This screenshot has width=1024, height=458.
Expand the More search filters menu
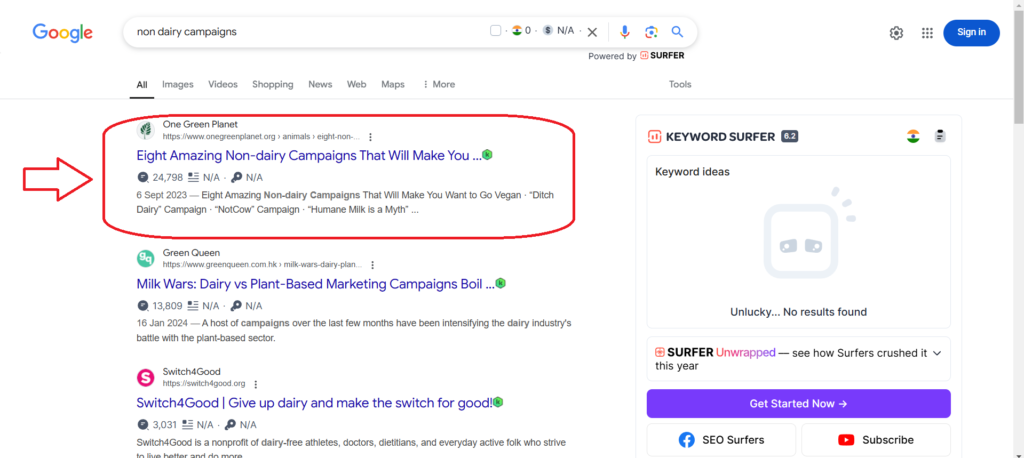[439, 84]
